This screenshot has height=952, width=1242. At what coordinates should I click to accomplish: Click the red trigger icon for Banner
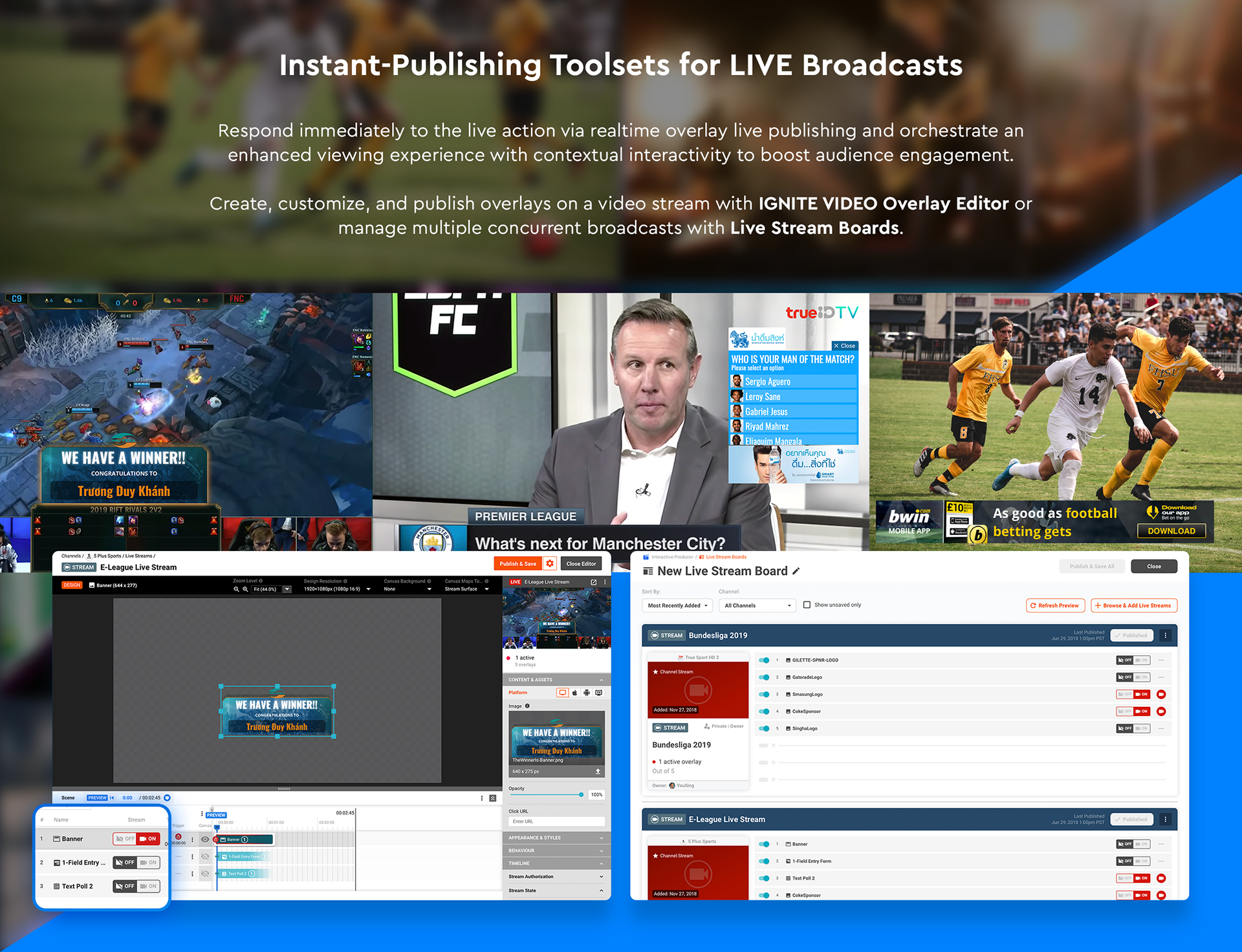179,837
